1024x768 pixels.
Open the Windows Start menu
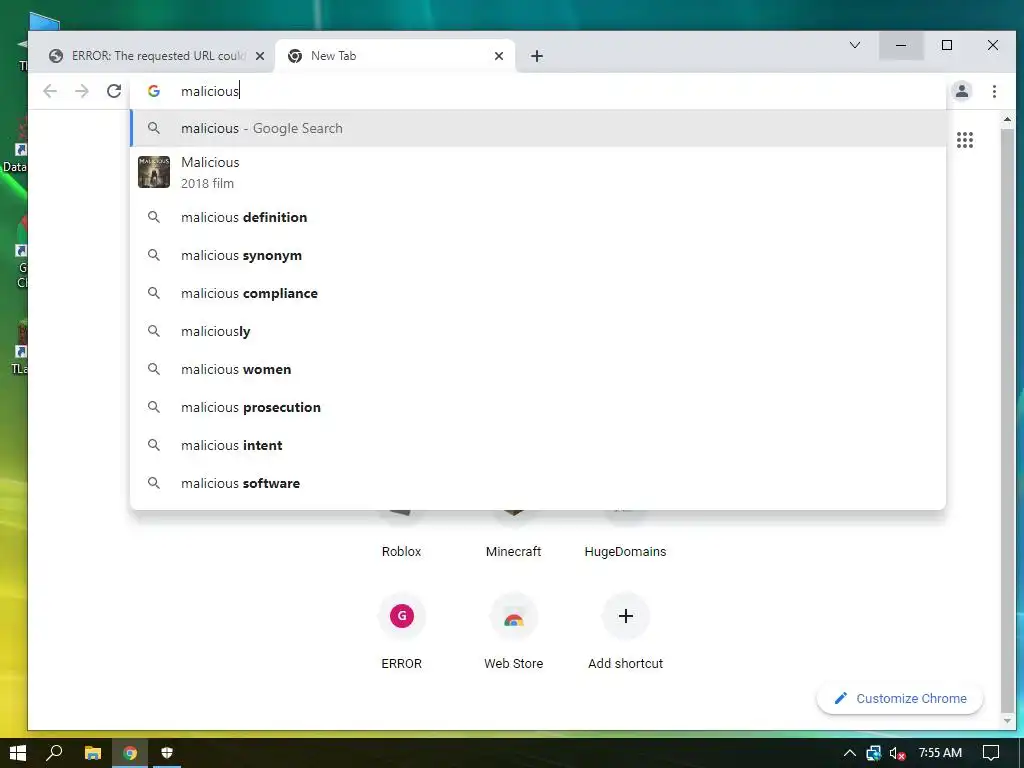[x=18, y=753]
